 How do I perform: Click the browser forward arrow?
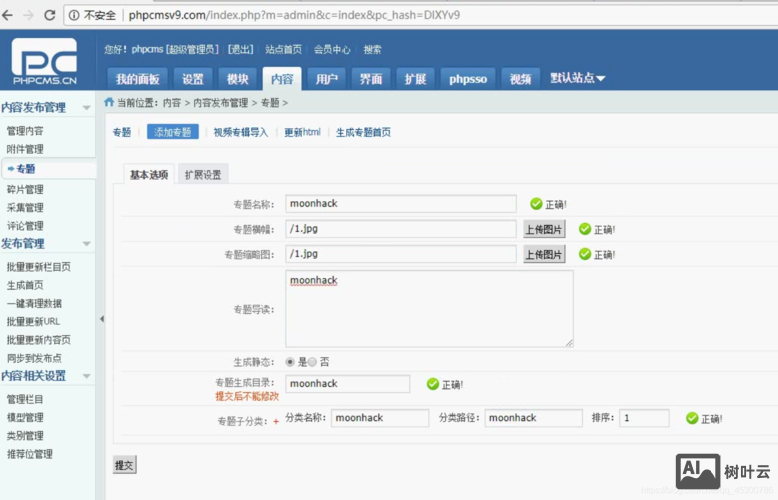pyautogui.click(x=28, y=15)
